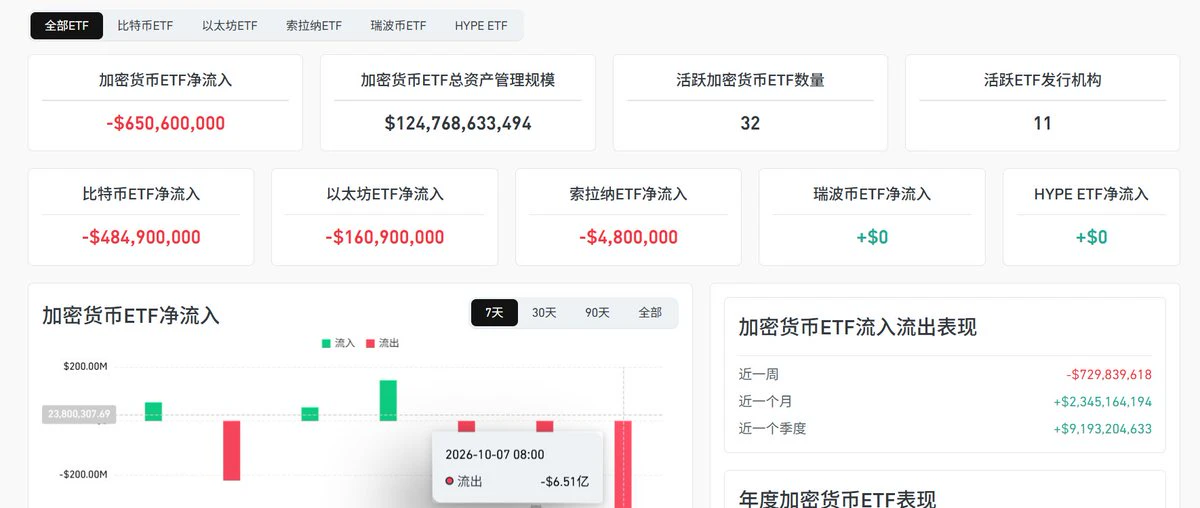
Task: Switch to the 比特币ETF tab
Action: click(145, 26)
